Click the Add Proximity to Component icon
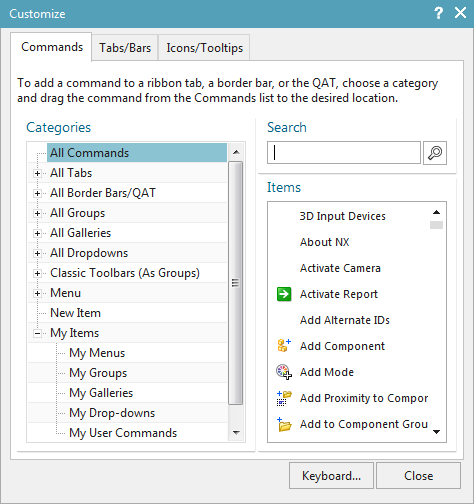Image resolution: width=474 pixels, height=504 pixels. 284,398
